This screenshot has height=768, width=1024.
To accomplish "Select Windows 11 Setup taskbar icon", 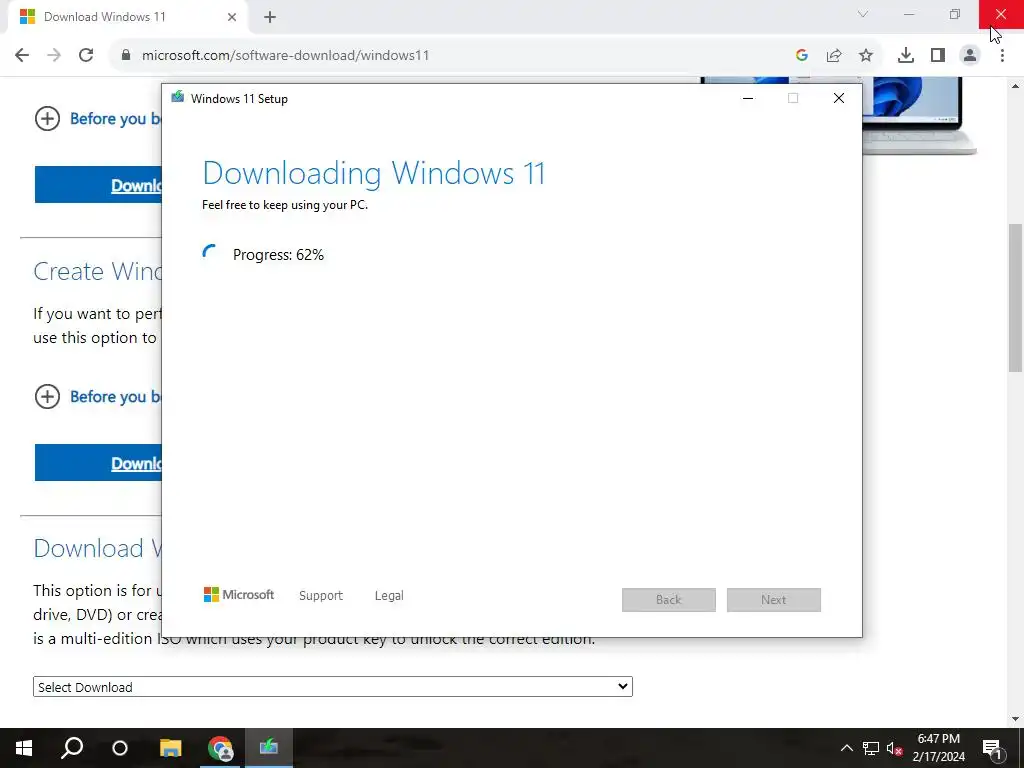I will click(268, 748).
